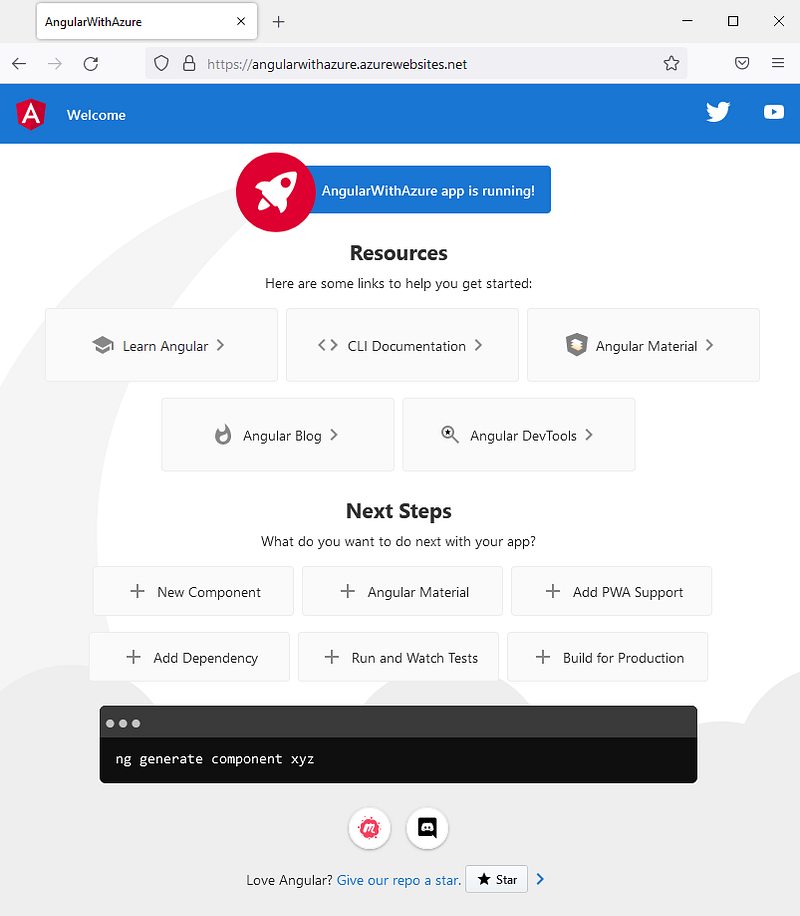800x916 pixels.
Task: Open the CLI Documentation link text
Action: point(407,346)
